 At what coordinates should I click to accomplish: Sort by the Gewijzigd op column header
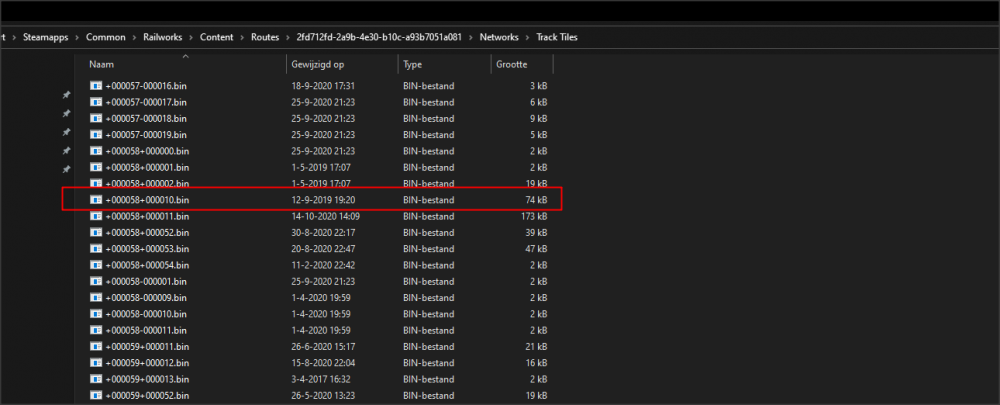[317, 64]
